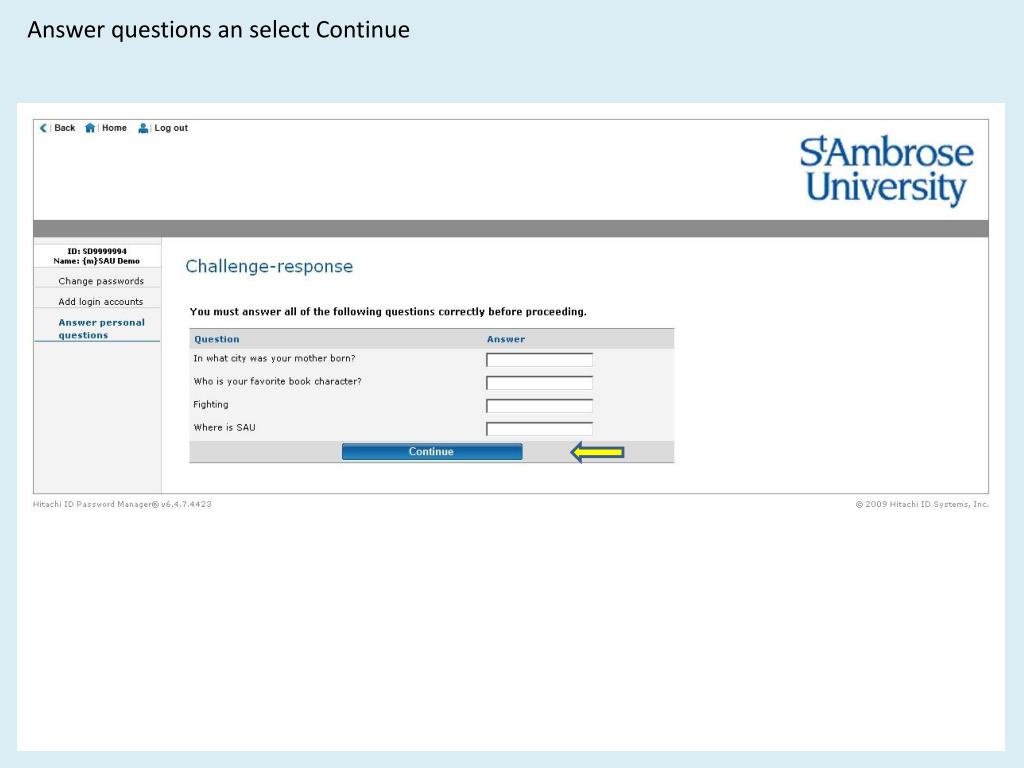Open Add login accounts in the sidebar

coord(101,302)
